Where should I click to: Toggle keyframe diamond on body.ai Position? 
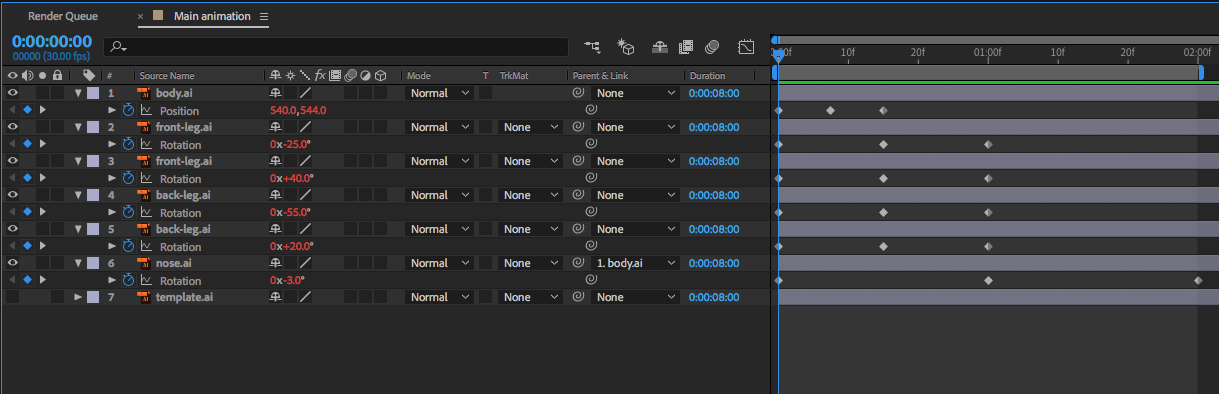coord(27,110)
